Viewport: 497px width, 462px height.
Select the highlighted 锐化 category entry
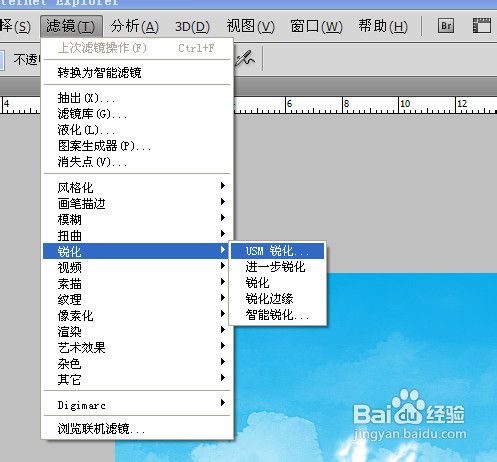[137, 251]
